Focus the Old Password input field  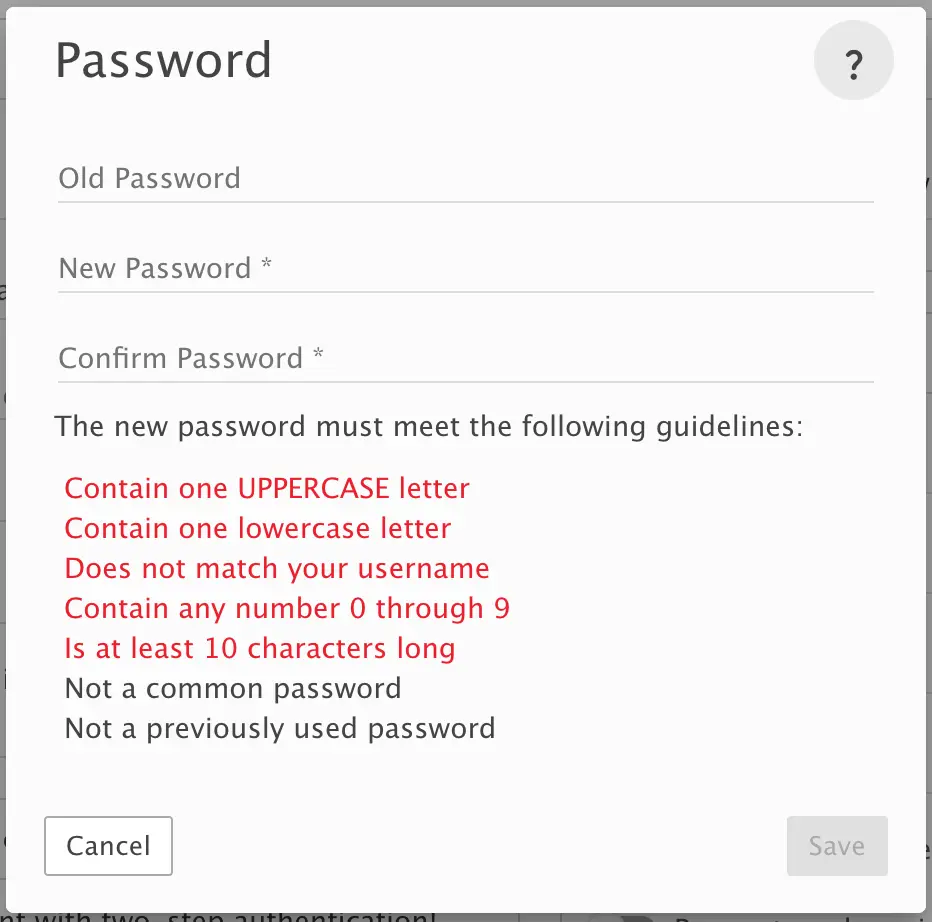point(465,180)
